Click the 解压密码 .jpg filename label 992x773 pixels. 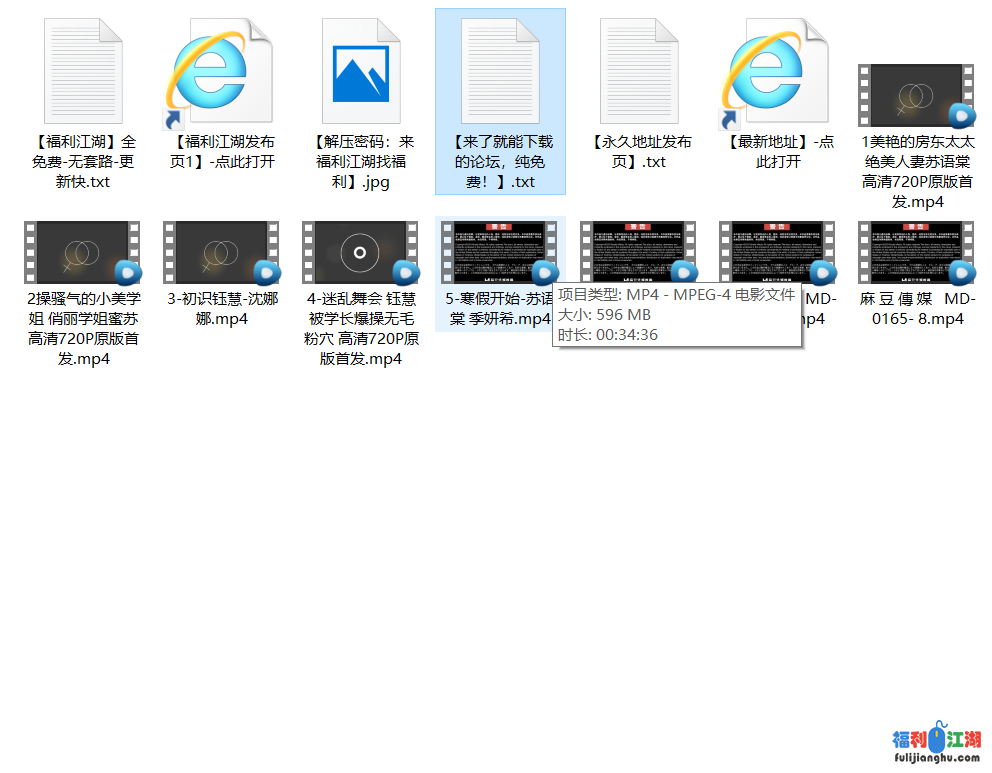[361, 162]
